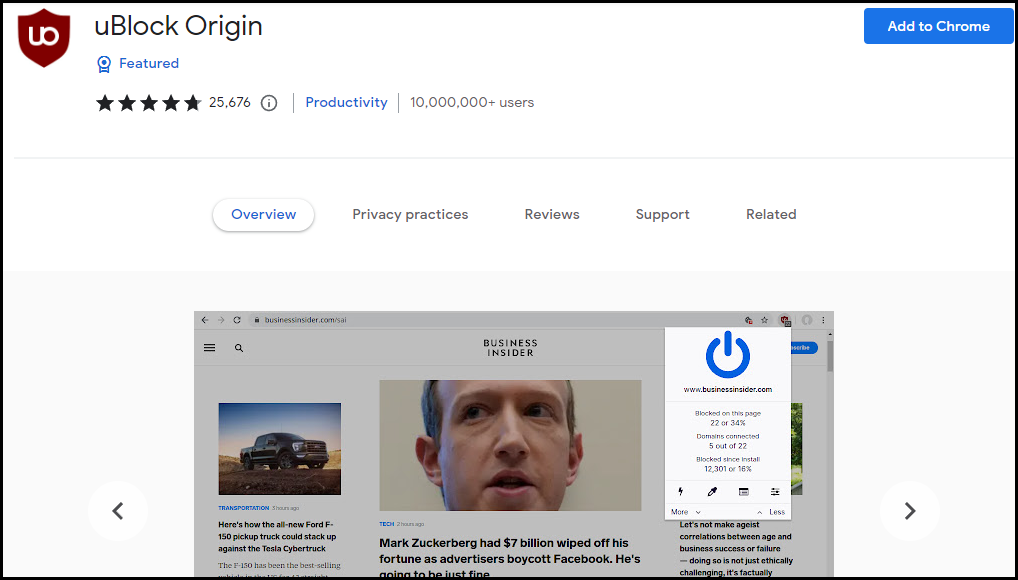The height and width of the screenshot is (580, 1018).
Task: Click the search magnifier on Business Insider page
Action: [239, 348]
